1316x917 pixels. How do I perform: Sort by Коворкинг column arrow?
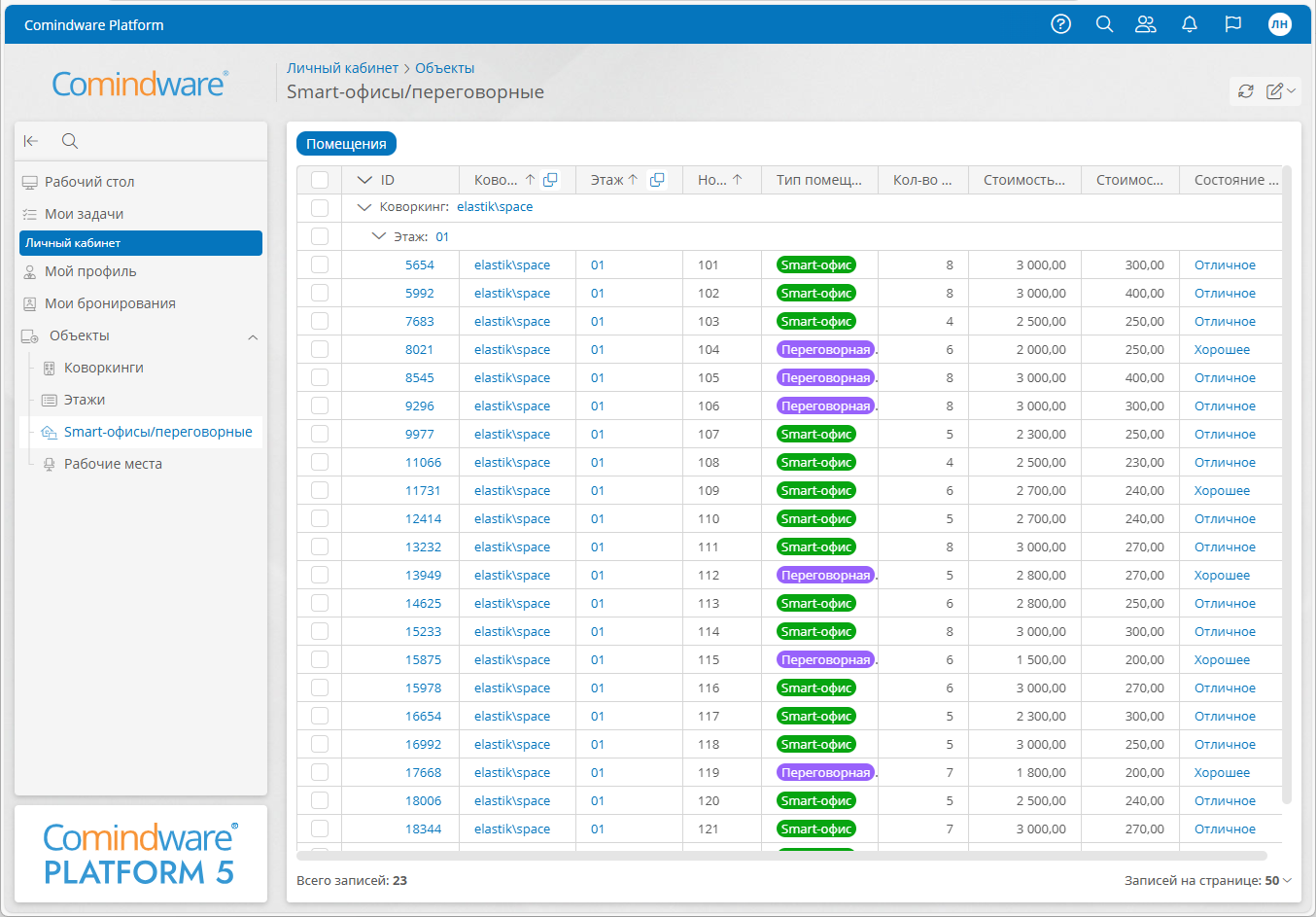(x=530, y=180)
